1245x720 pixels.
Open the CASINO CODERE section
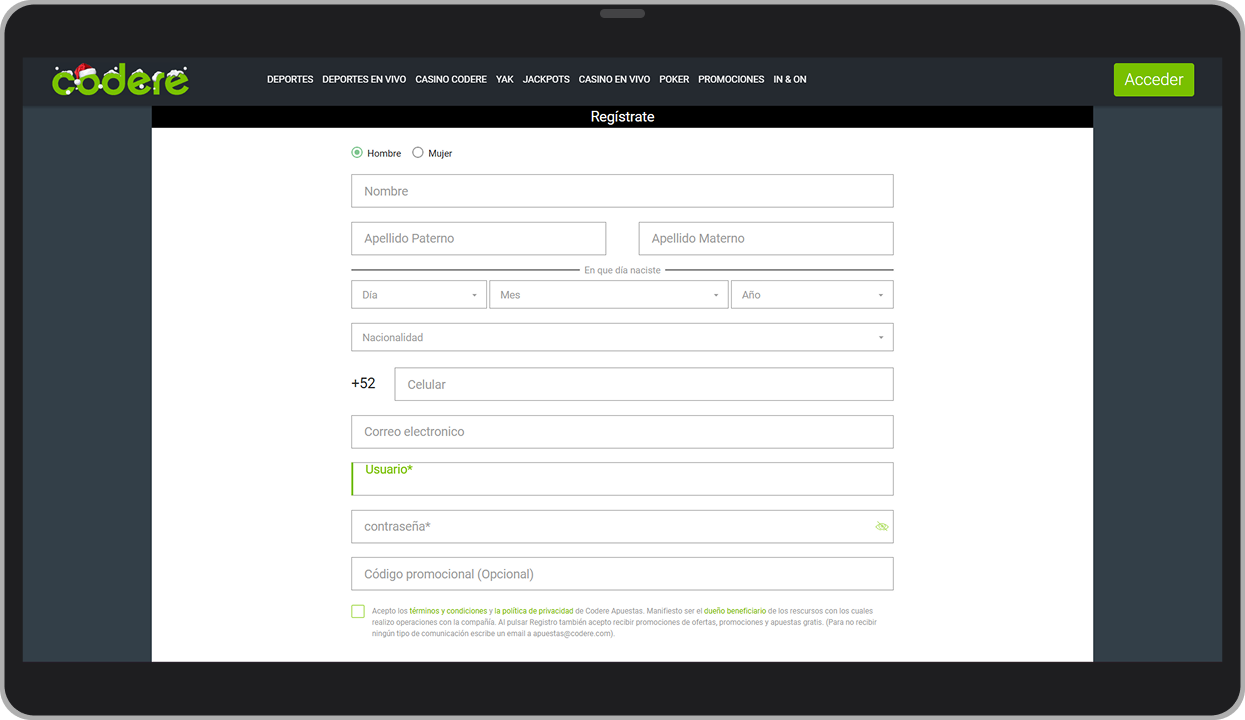click(x=451, y=79)
